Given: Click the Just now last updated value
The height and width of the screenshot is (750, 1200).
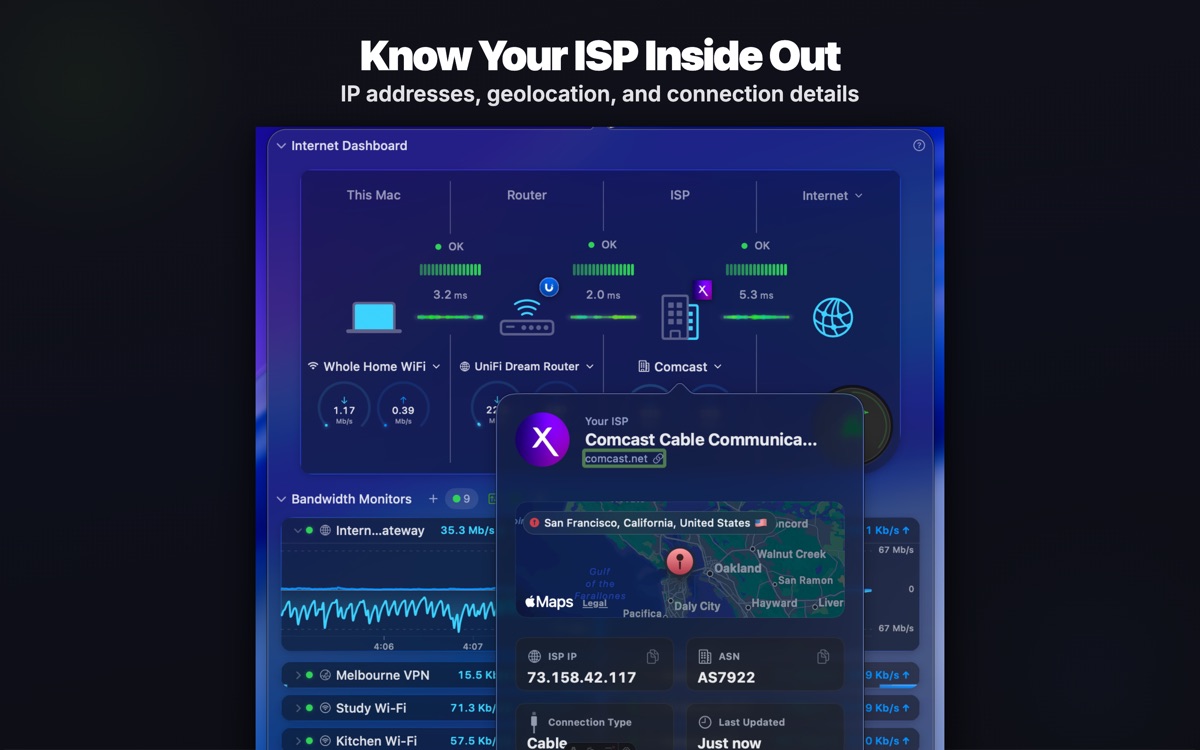Looking at the screenshot, I should [729, 743].
